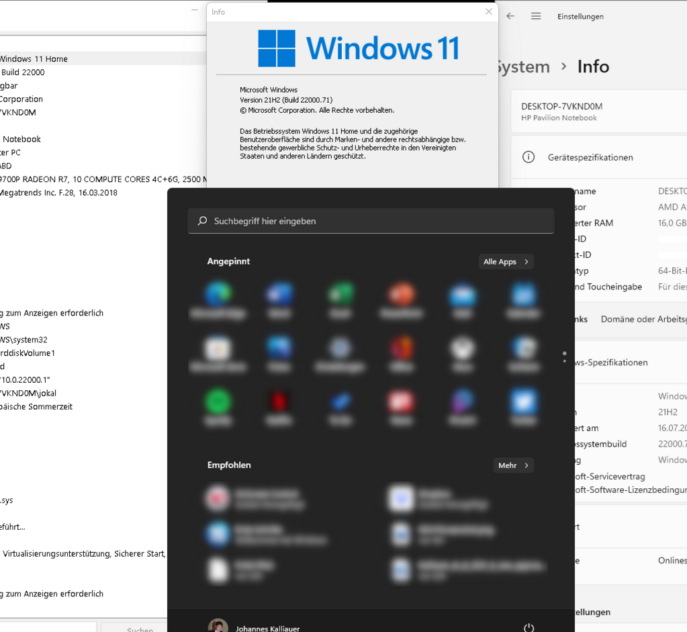
Task: Select the Notebook row in system information
Action: [21, 139]
